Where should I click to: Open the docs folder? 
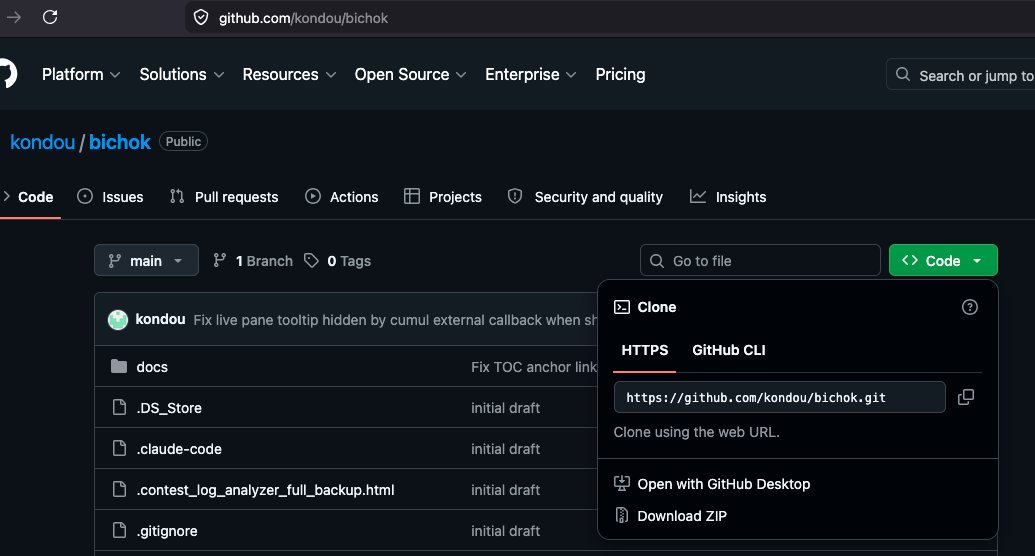coord(152,367)
